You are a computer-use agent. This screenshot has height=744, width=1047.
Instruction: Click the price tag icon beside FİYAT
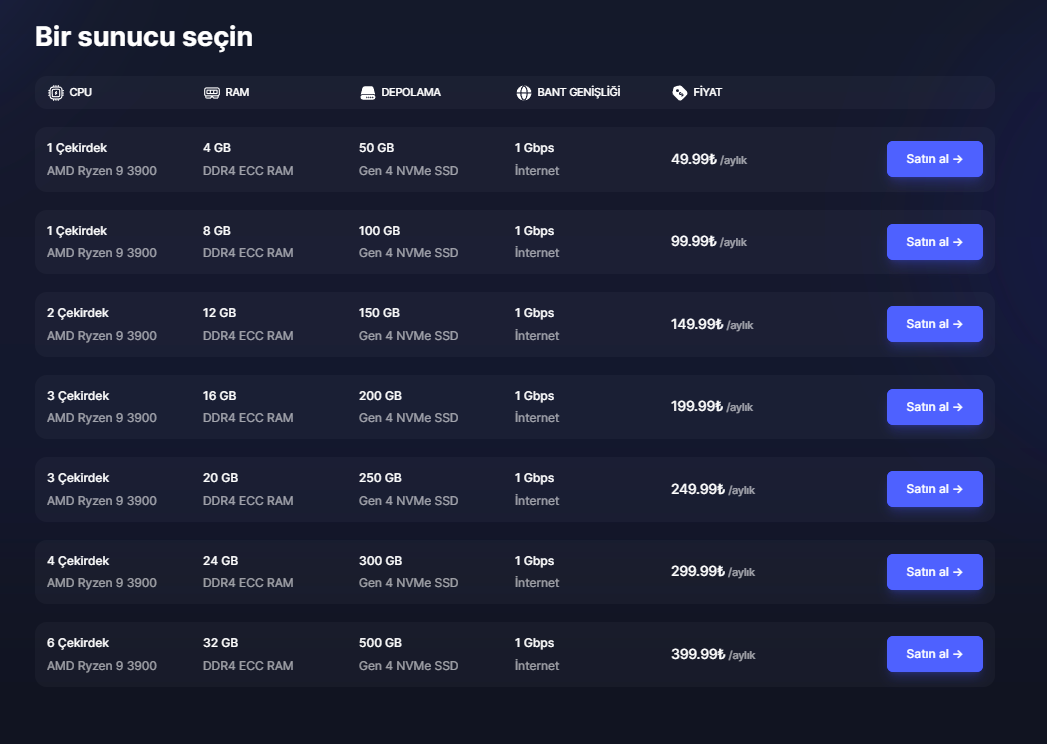pyautogui.click(x=679, y=93)
